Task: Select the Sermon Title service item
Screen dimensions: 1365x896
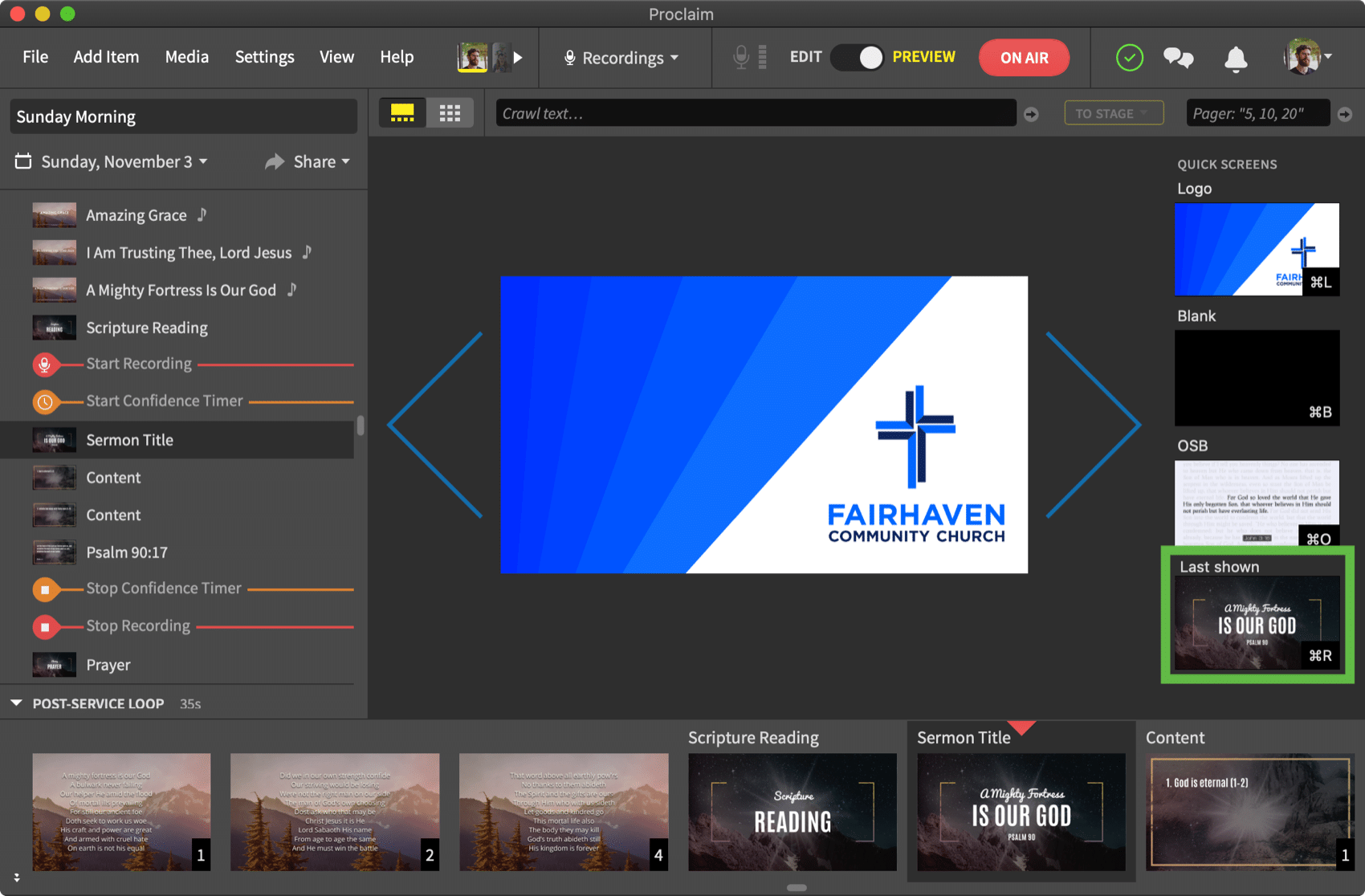Action: pyautogui.click(x=177, y=440)
